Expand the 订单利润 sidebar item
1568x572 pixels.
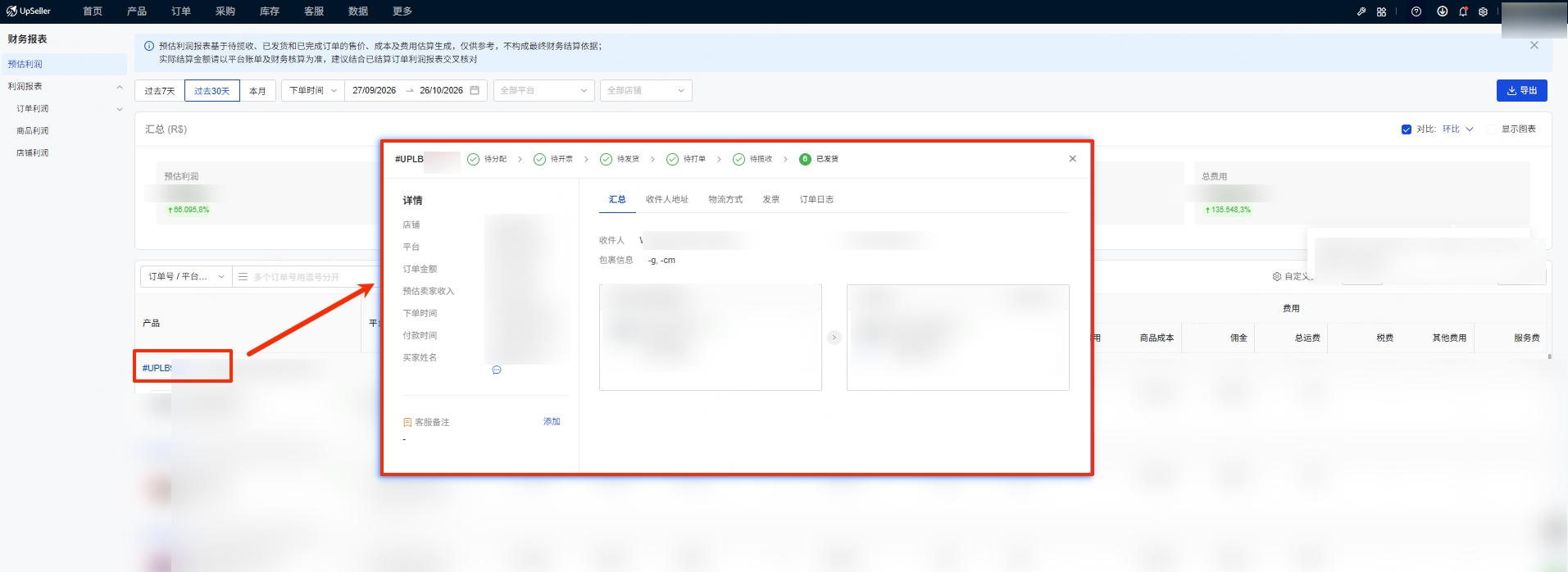120,109
